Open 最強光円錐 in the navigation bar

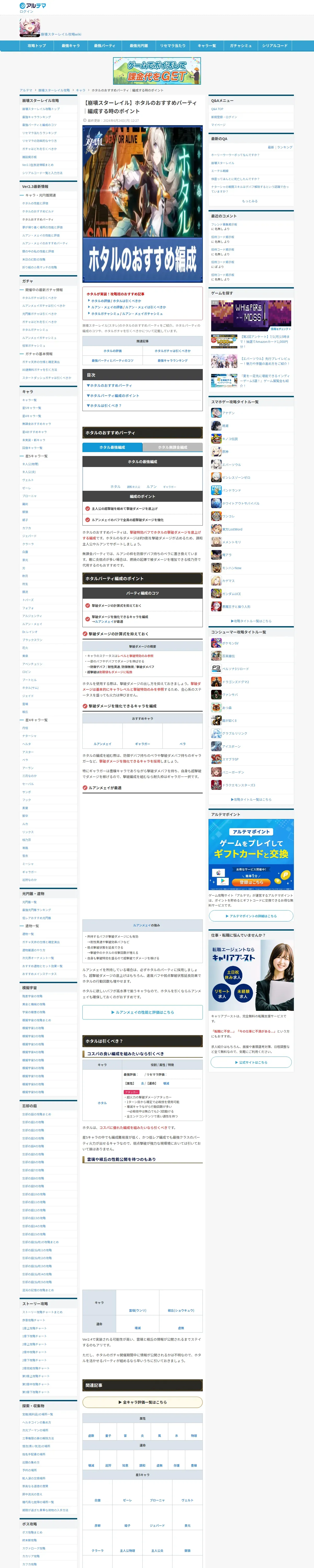(138, 46)
